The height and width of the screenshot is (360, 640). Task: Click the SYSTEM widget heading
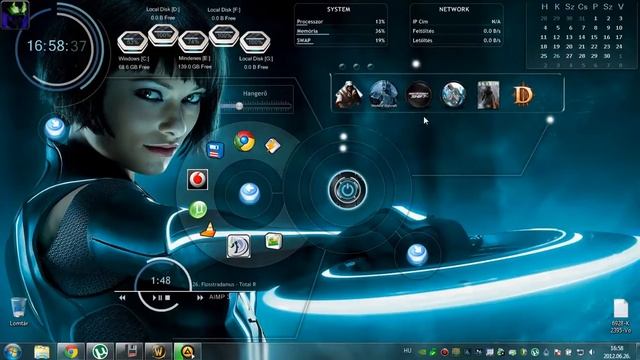point(338,9)
